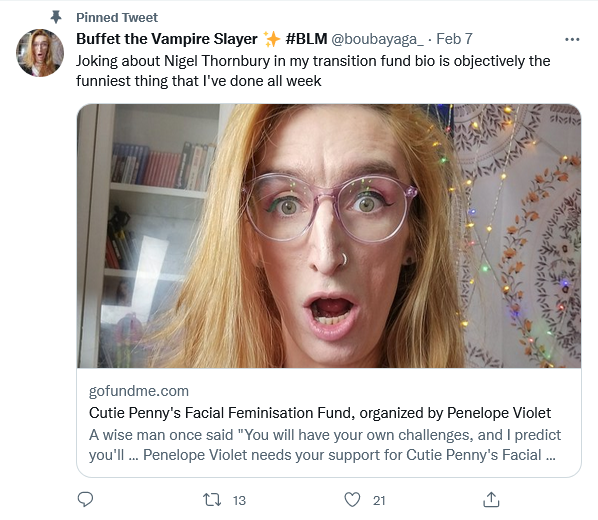
Task: Open Cutie Penny's Facial Feminisation Fund title
Action: click(x=320, y=413)
